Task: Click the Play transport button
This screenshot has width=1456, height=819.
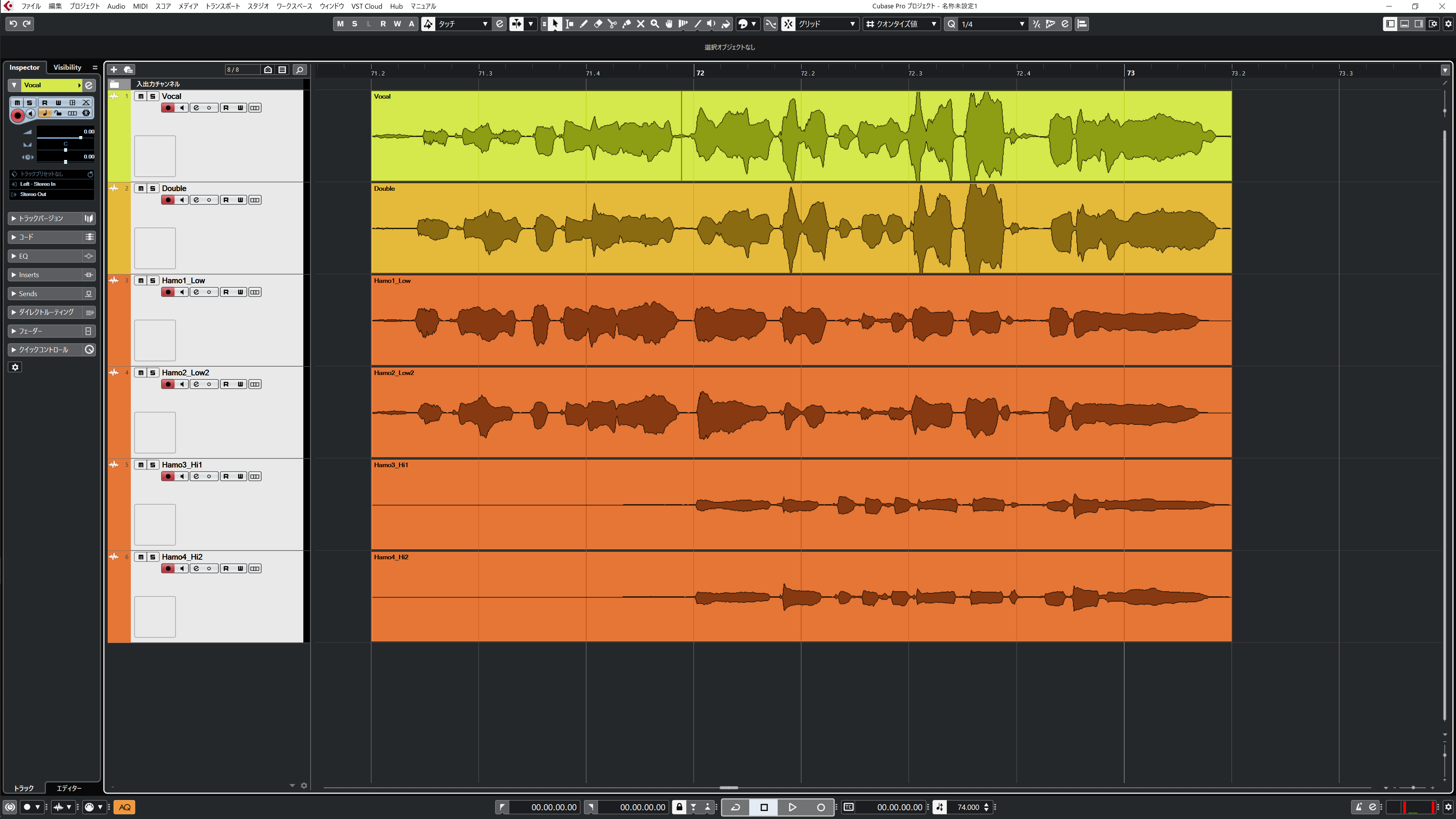Action: point(792,807)
